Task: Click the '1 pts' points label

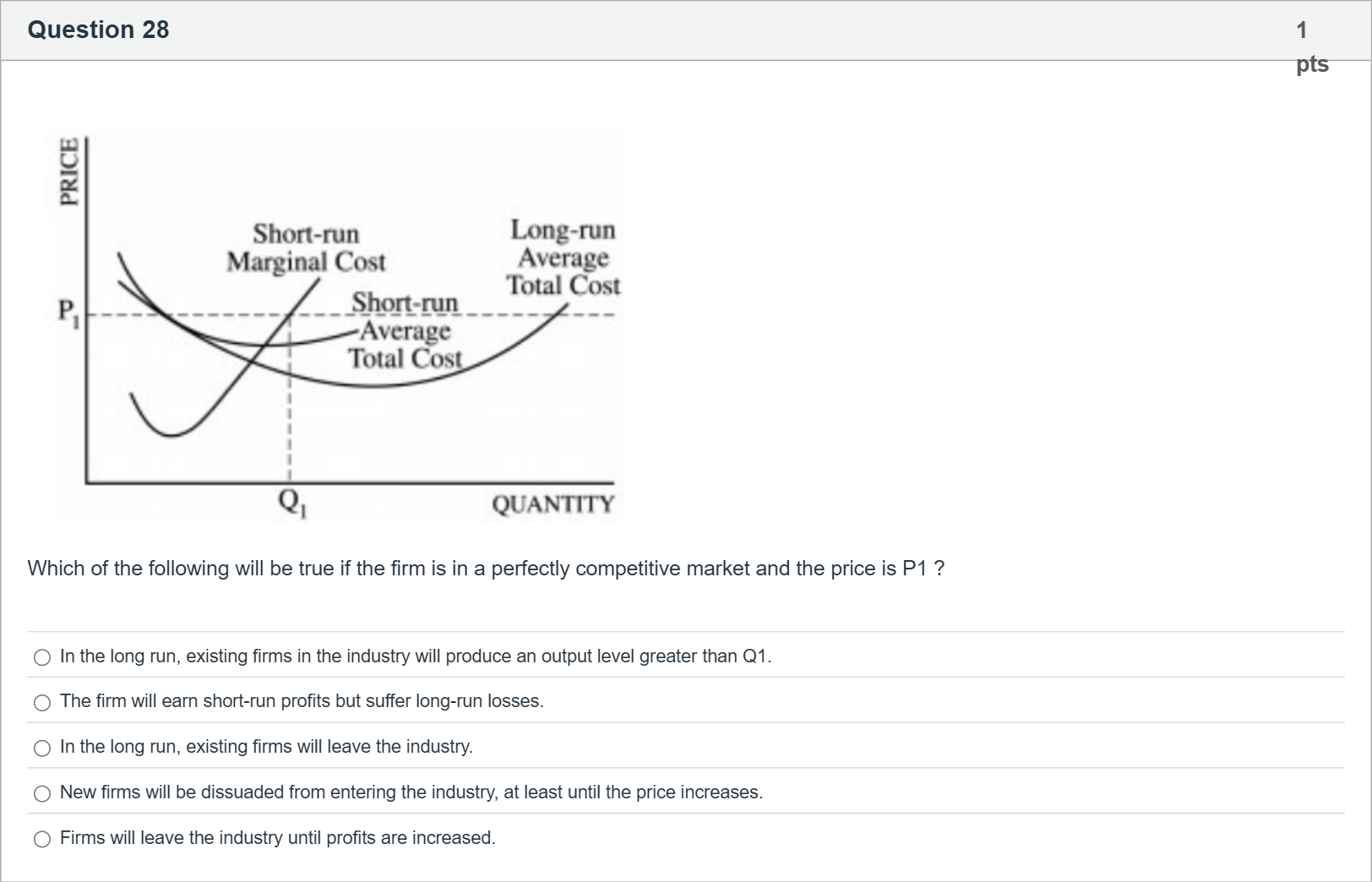Action: pyautogui.click(x=1310, y=46)
